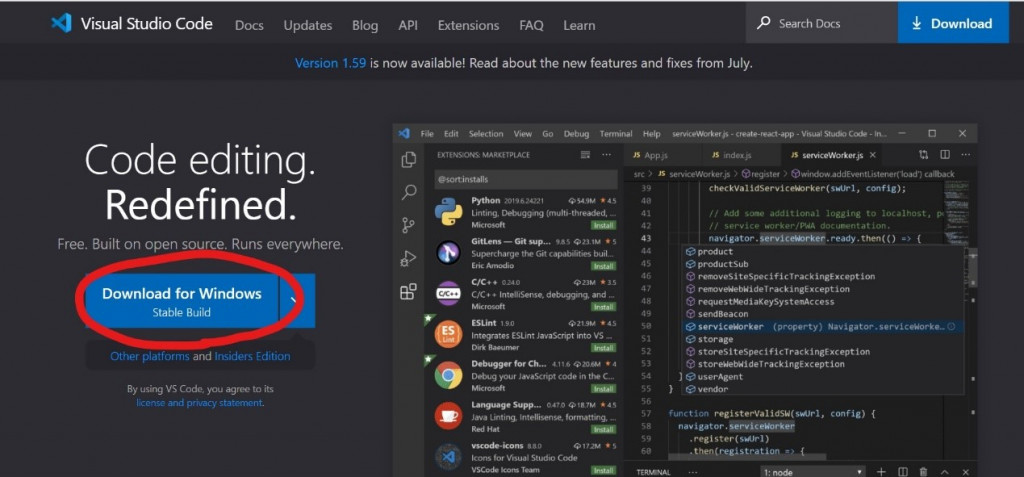Install the ESLint extension
The image size is (1024, 477).
point(603,348)
